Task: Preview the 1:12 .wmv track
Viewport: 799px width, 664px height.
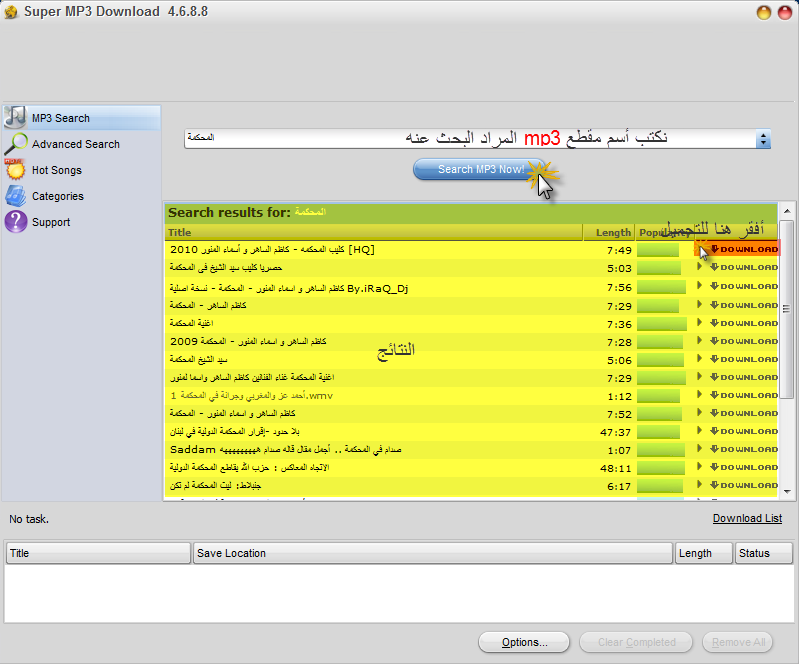Action: [x=699, y=394]
